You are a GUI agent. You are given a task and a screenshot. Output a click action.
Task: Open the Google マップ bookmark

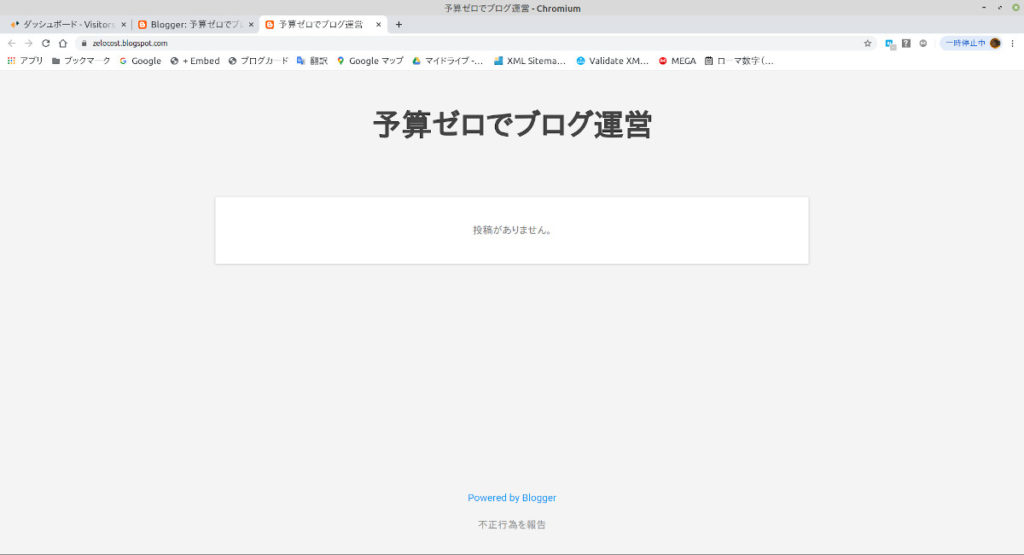coord(370,61)
